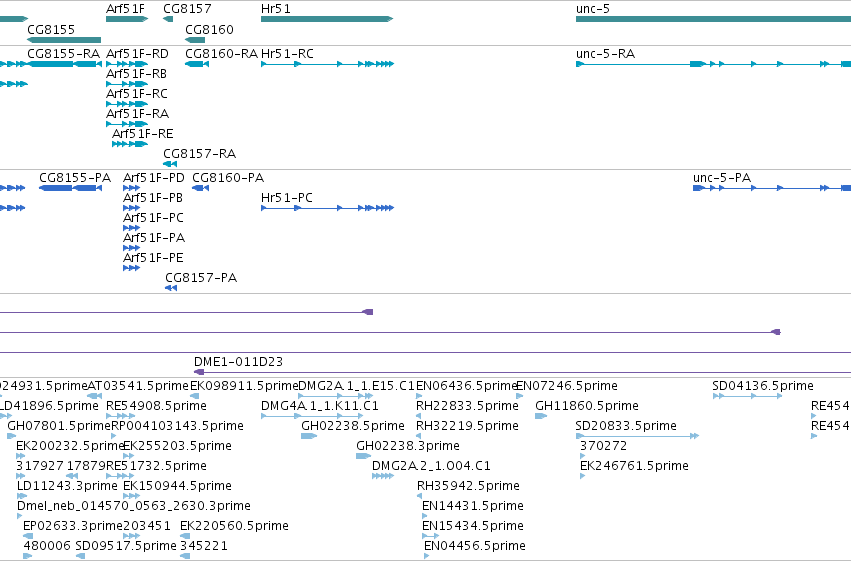Click the CG8155-PA protein label
Screen dimensions: 851x561
pos(75,178)
